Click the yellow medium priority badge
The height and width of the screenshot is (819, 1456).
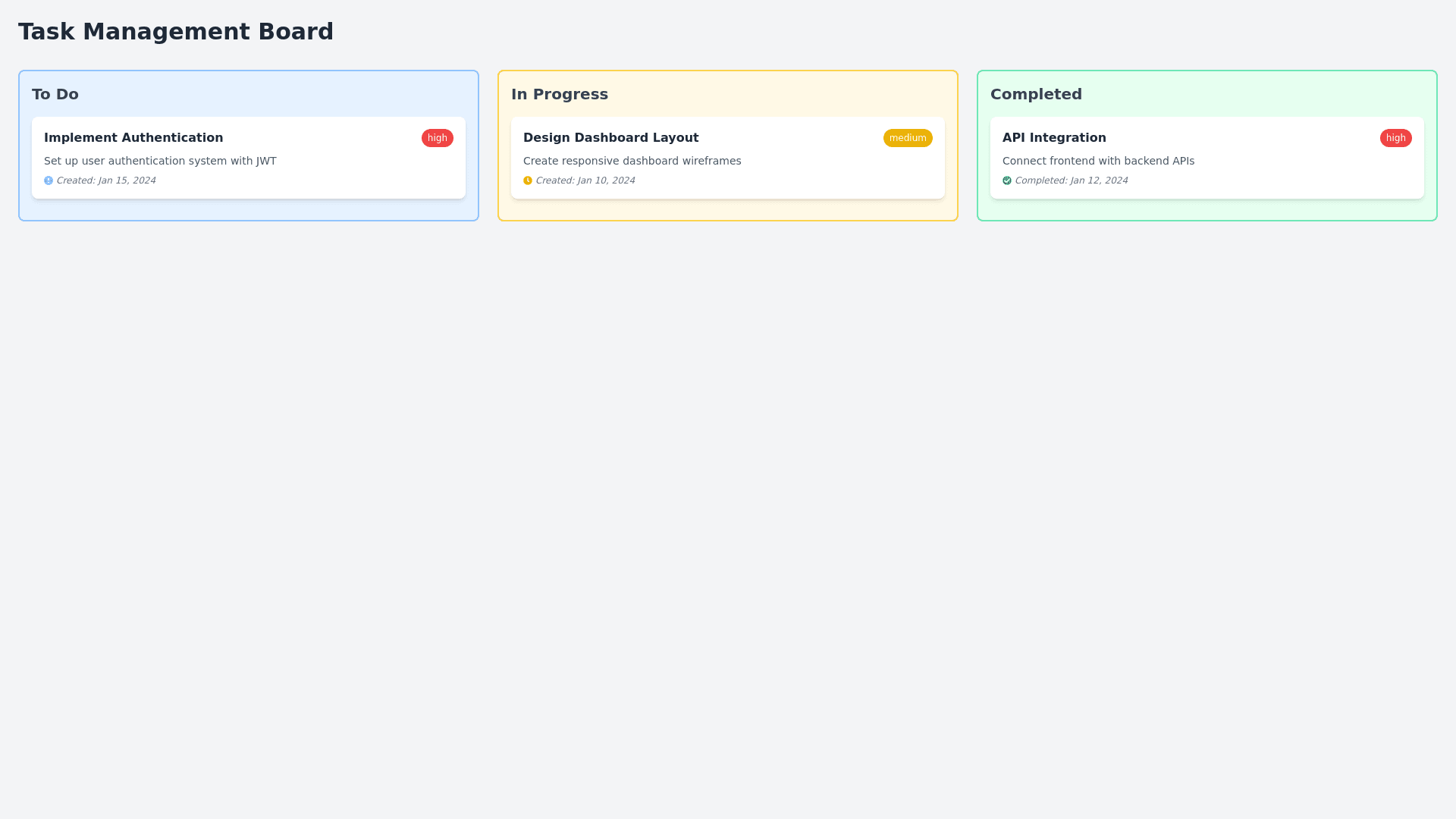907,138
